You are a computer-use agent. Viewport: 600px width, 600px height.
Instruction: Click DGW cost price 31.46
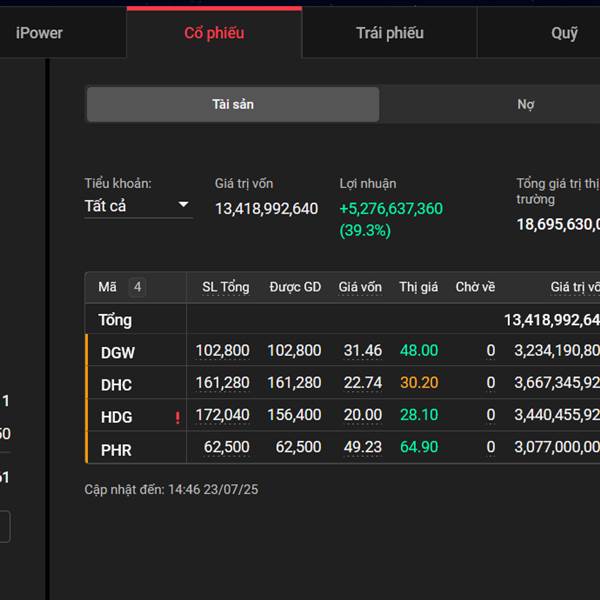tap(363, 351)
